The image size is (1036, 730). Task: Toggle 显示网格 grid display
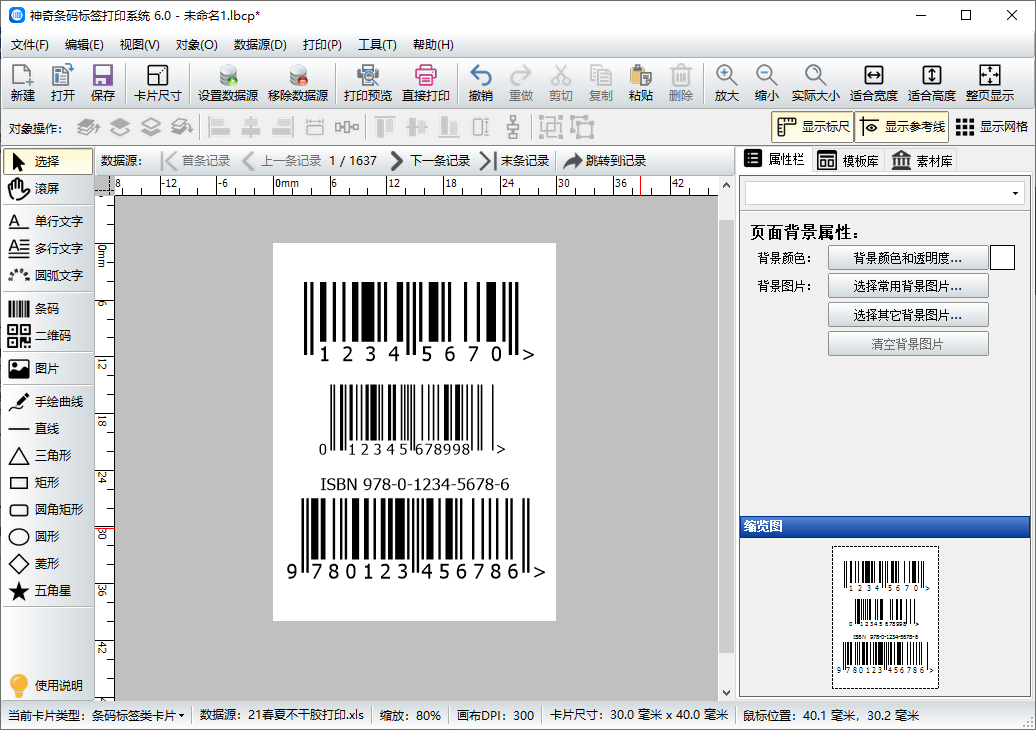[x=991, y=127]
